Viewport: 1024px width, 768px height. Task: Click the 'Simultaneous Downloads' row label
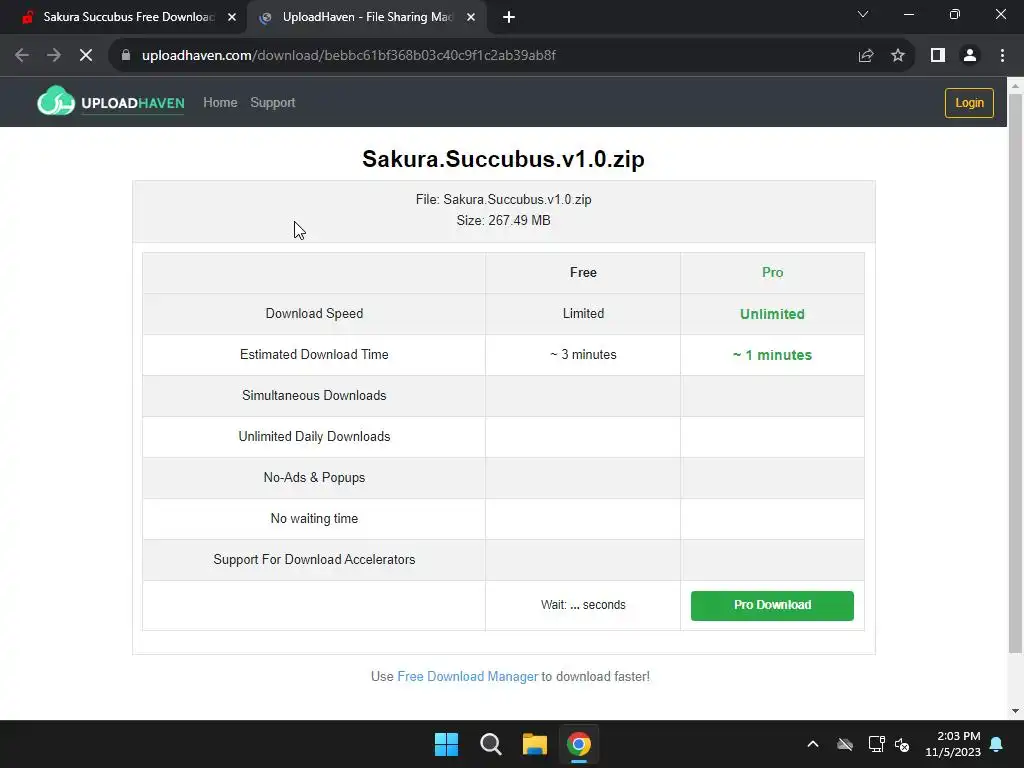[x=314, y=396]
